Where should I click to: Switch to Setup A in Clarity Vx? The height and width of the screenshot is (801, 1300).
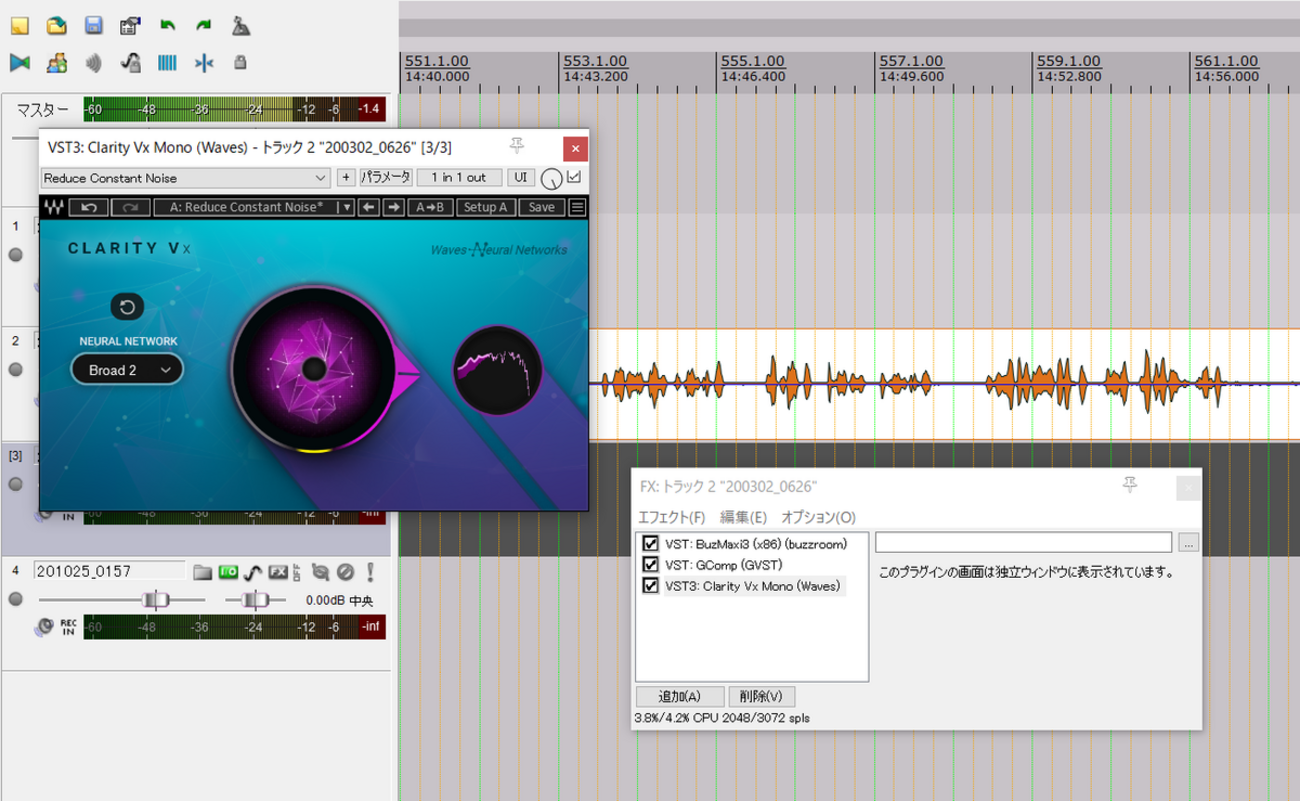tap(486, 207)
